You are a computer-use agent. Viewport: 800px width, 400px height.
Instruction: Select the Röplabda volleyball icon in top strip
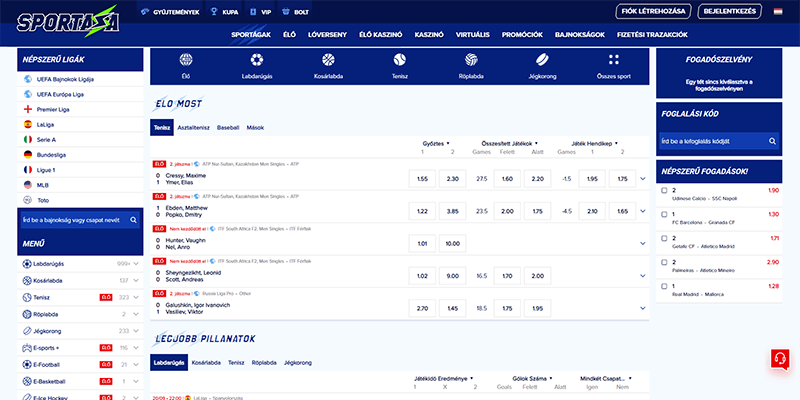(471, 60)
